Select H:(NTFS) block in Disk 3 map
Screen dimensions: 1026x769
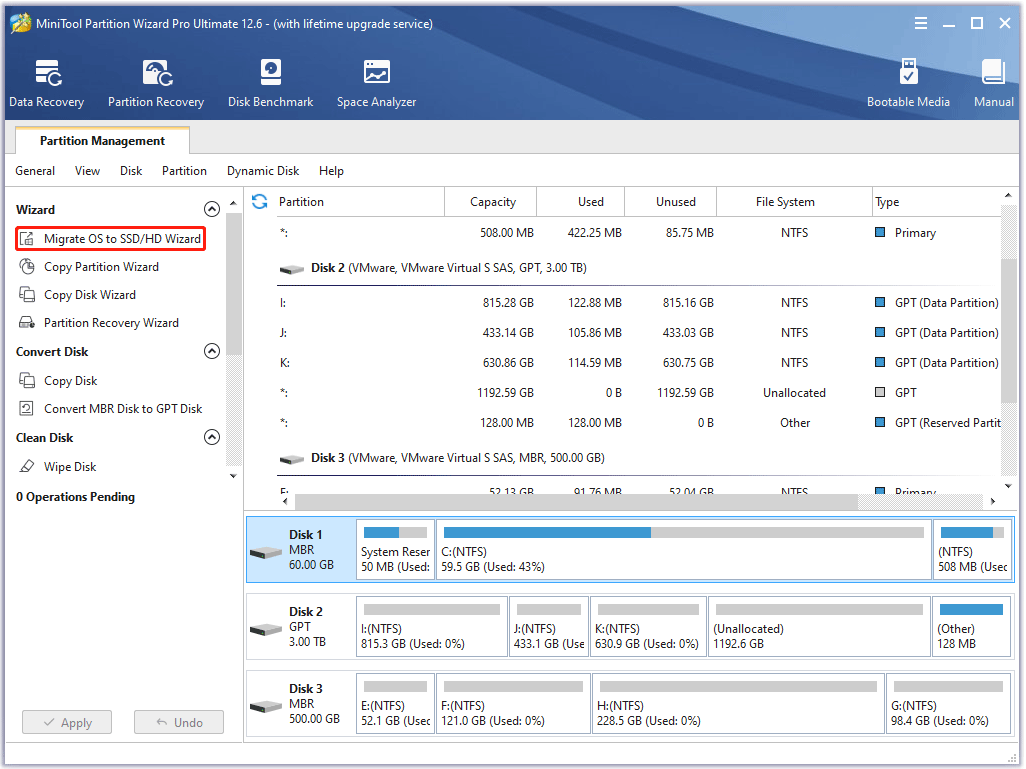click(x=738, y=704)
